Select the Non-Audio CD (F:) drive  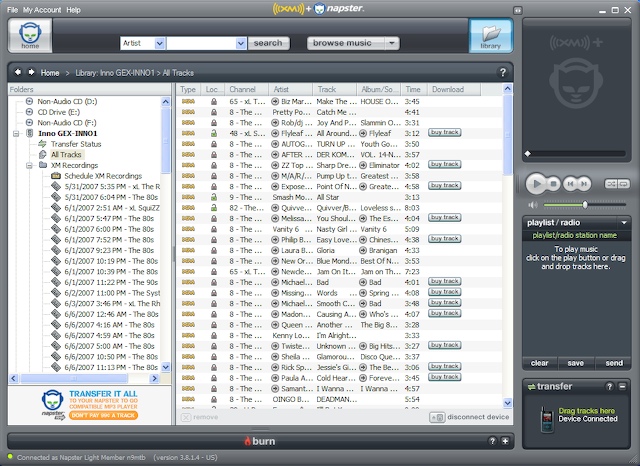coord(67,122)
